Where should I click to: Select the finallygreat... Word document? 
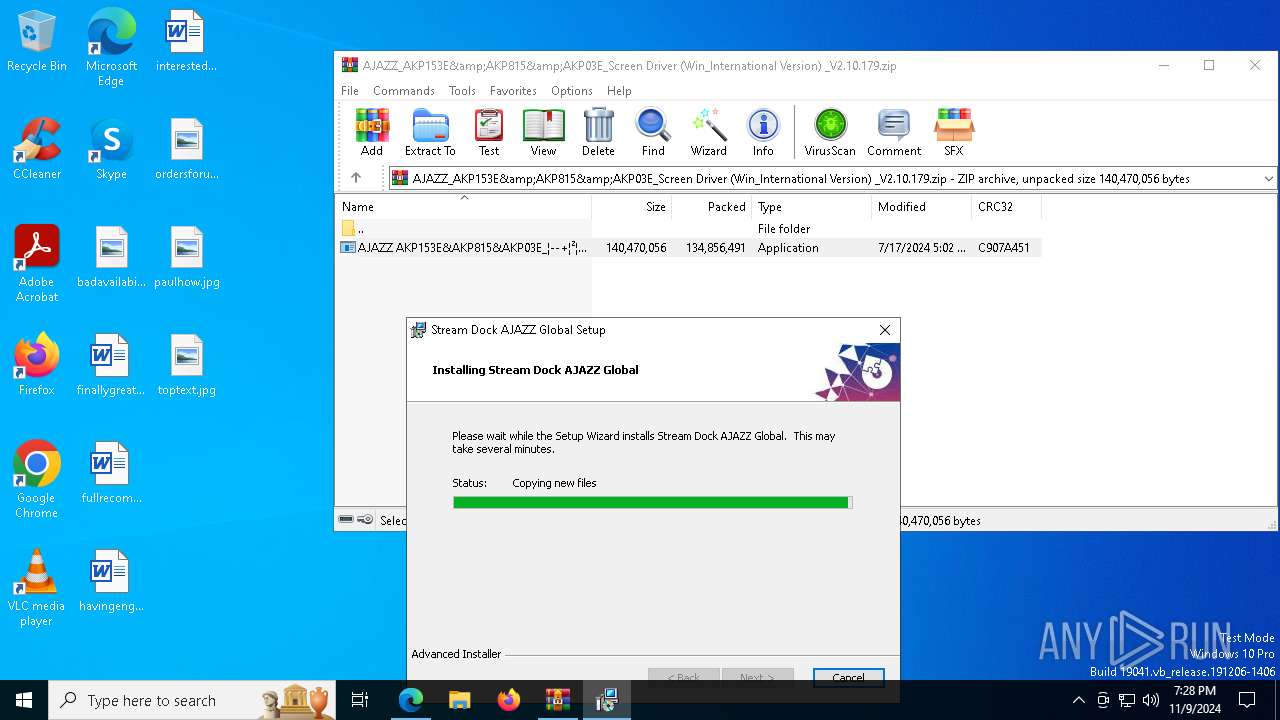111,365
